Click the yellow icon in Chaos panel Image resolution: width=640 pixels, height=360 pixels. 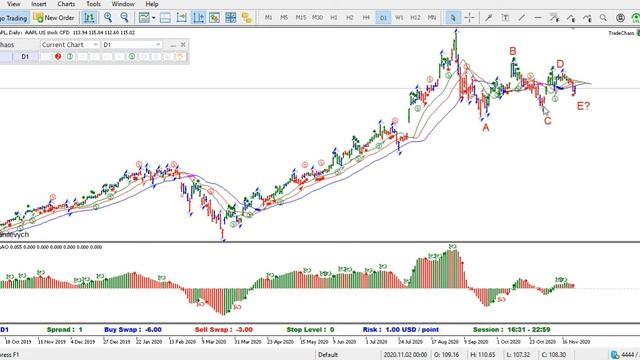[x=181, y=56]
